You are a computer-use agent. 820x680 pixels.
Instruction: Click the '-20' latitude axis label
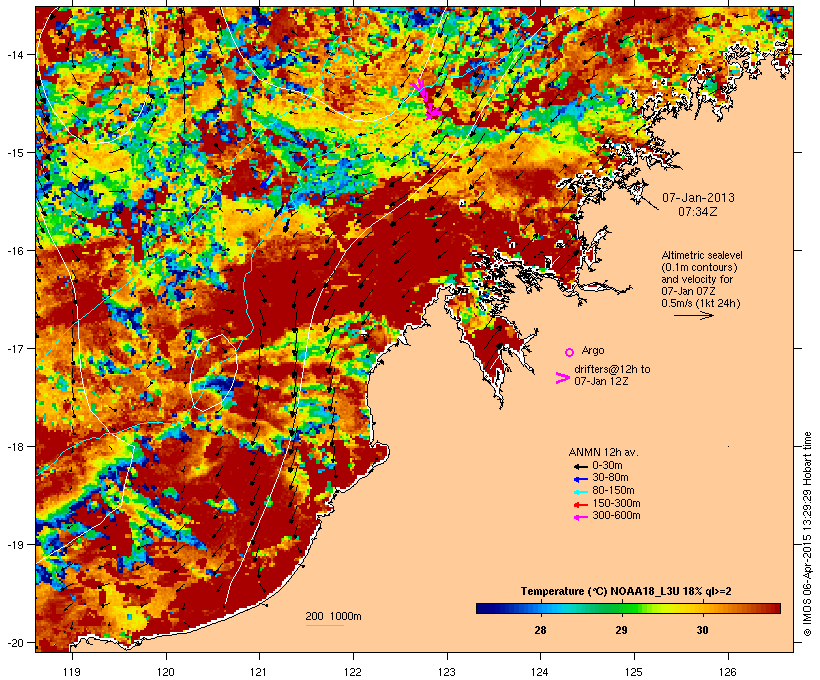coord(14,642)
